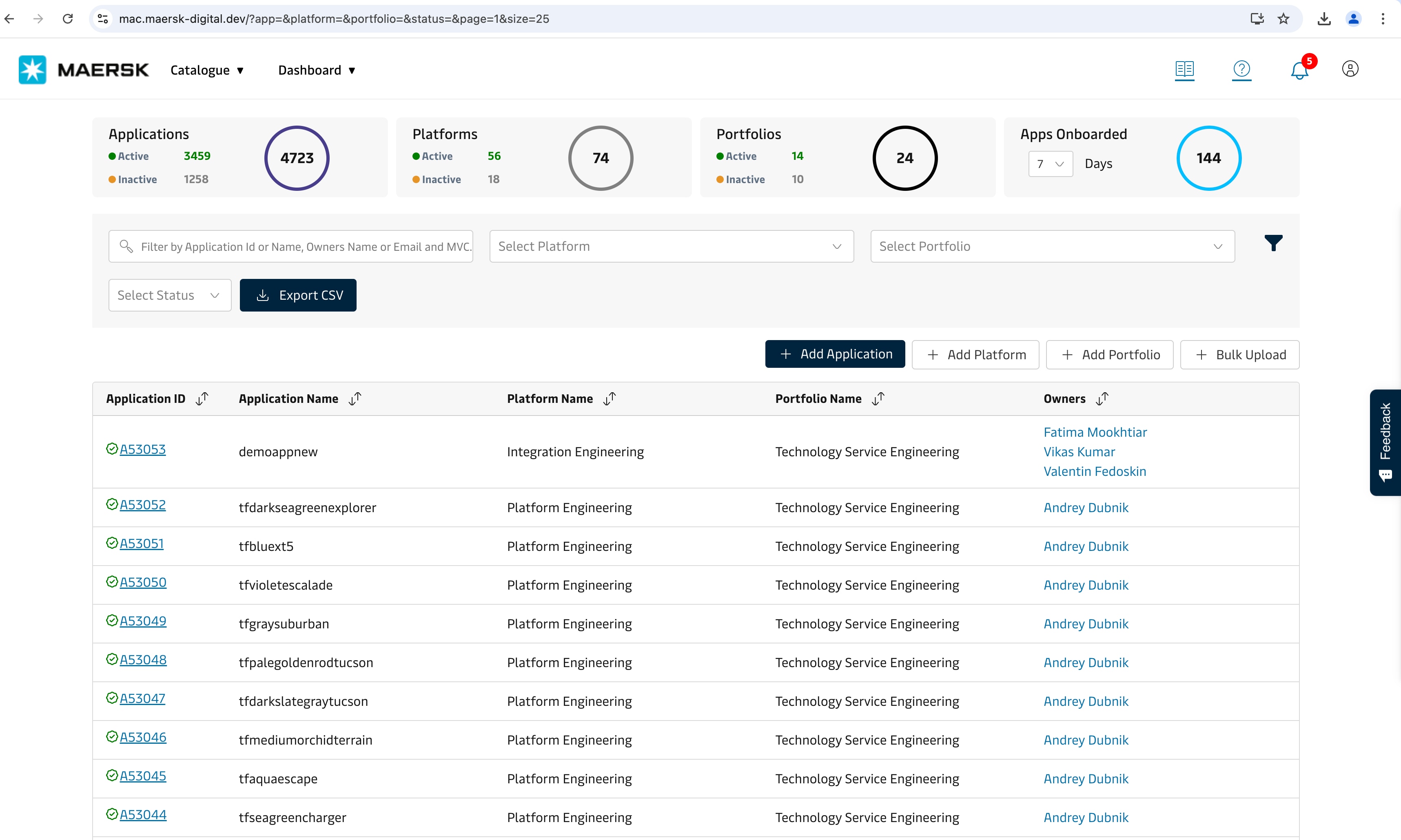
Task: Expand the Dashboard menu
Action: [x=317, y=70]
